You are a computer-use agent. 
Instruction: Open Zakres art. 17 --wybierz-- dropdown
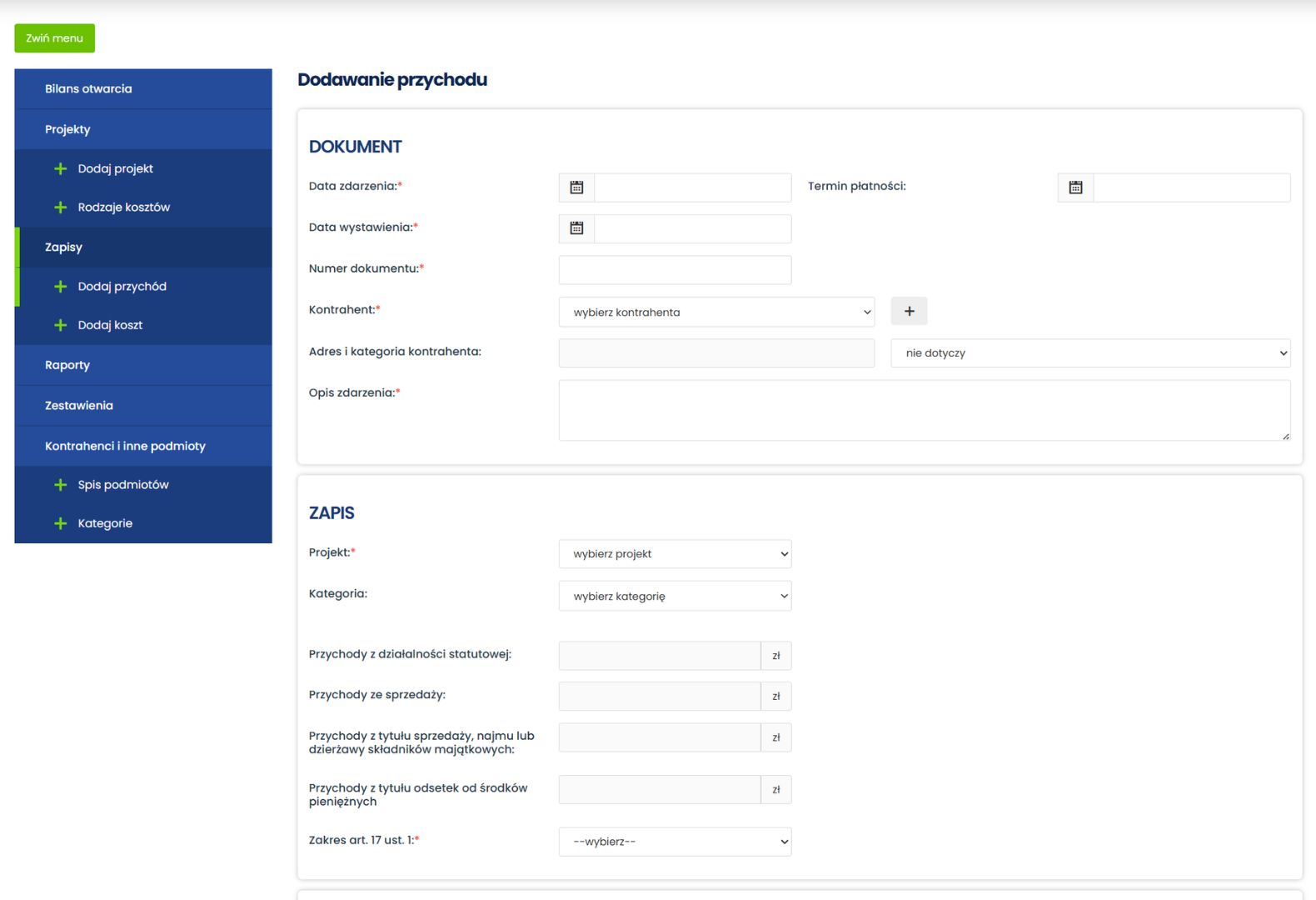(675, 842)
